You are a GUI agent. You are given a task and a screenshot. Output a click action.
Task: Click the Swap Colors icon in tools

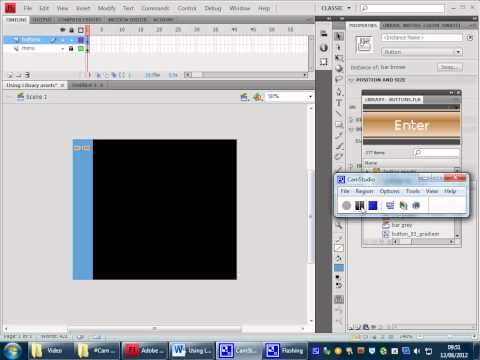[x=339, y=285]
